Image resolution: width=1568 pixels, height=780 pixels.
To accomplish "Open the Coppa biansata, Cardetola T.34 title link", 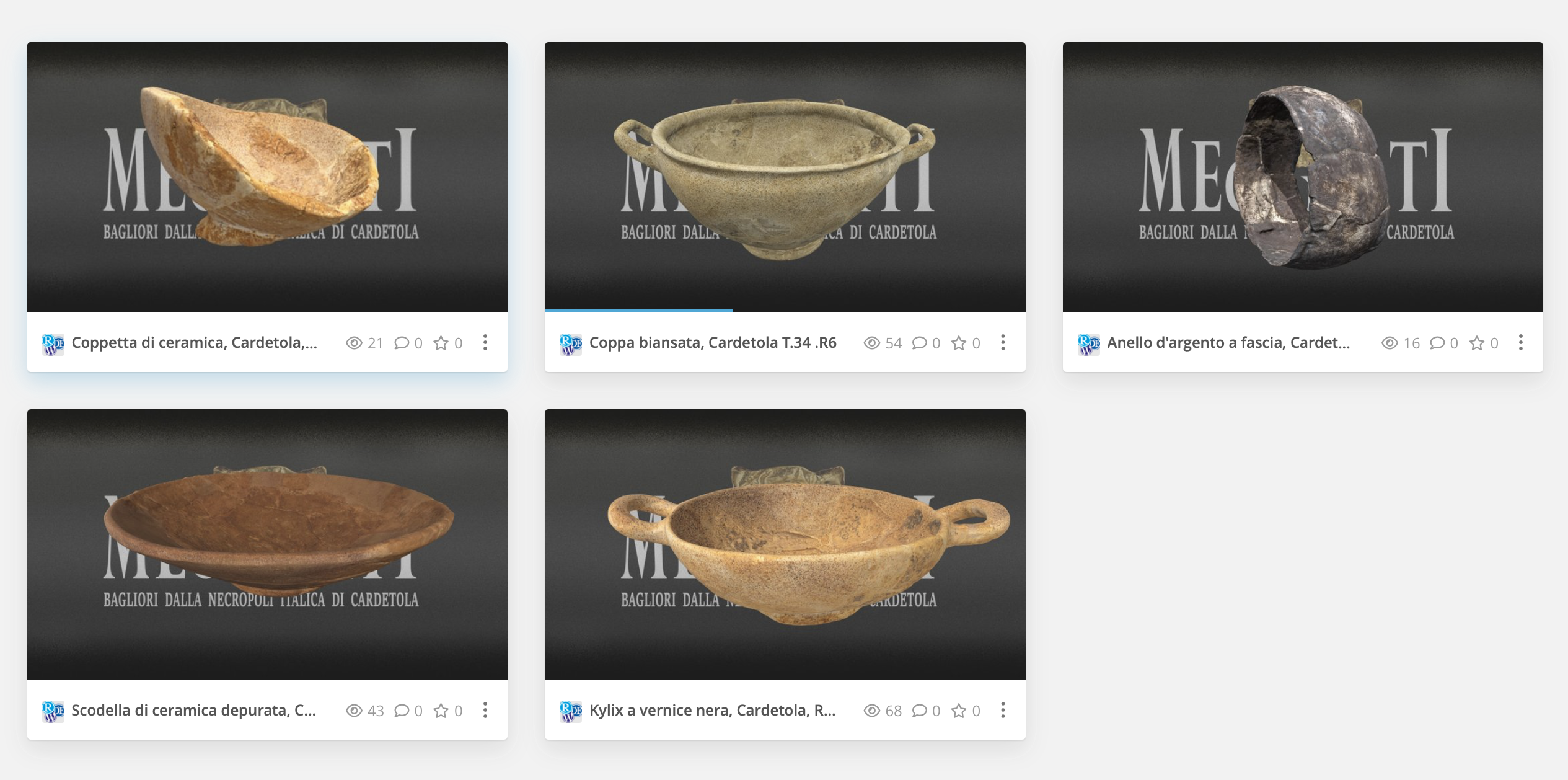I will [713, 343].
